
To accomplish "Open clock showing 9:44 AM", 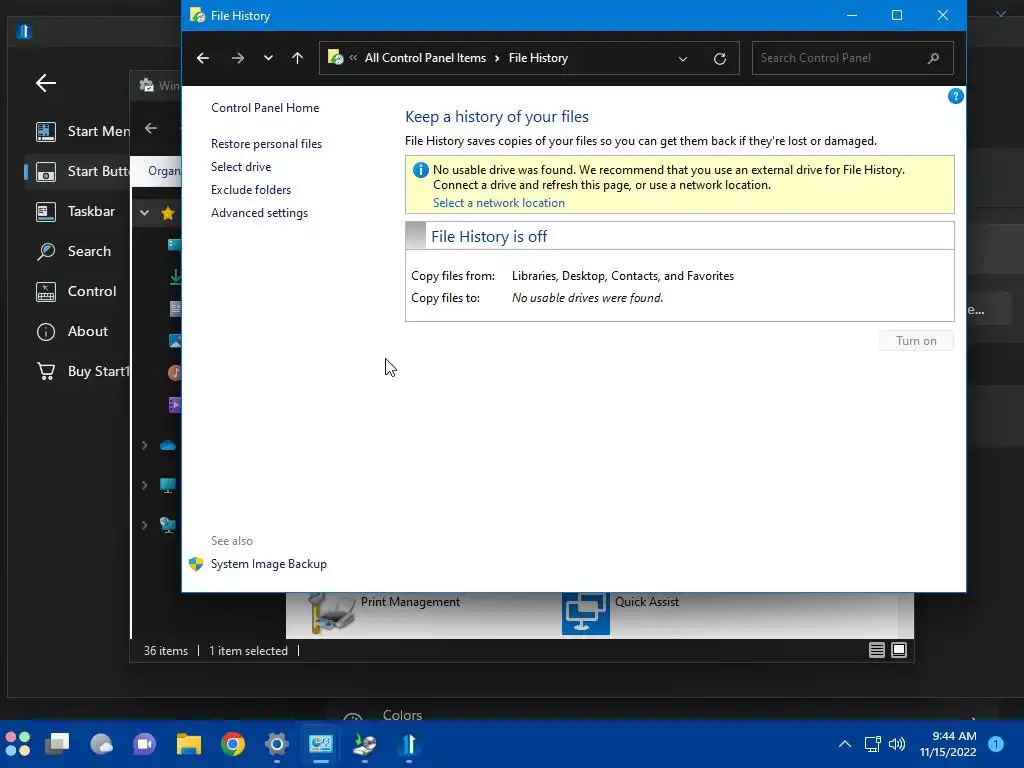I will click(948, 744).
